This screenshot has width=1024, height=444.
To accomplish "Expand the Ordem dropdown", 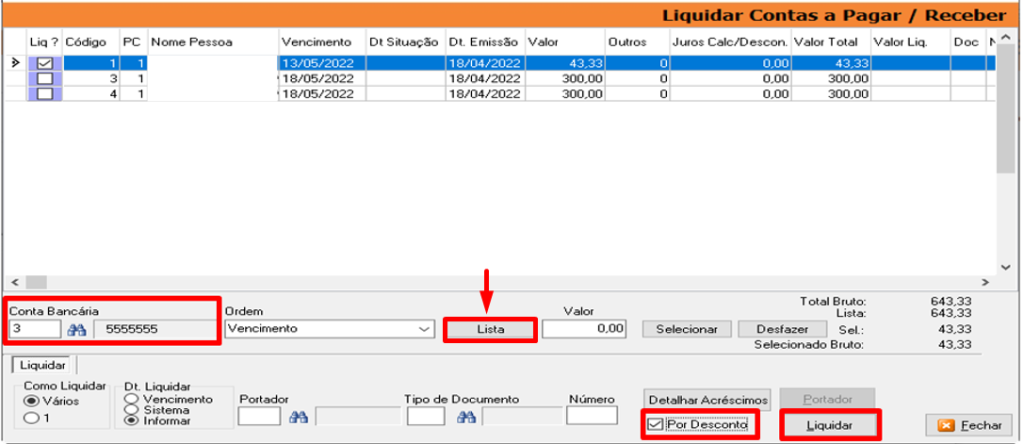I will coord(421,328).
